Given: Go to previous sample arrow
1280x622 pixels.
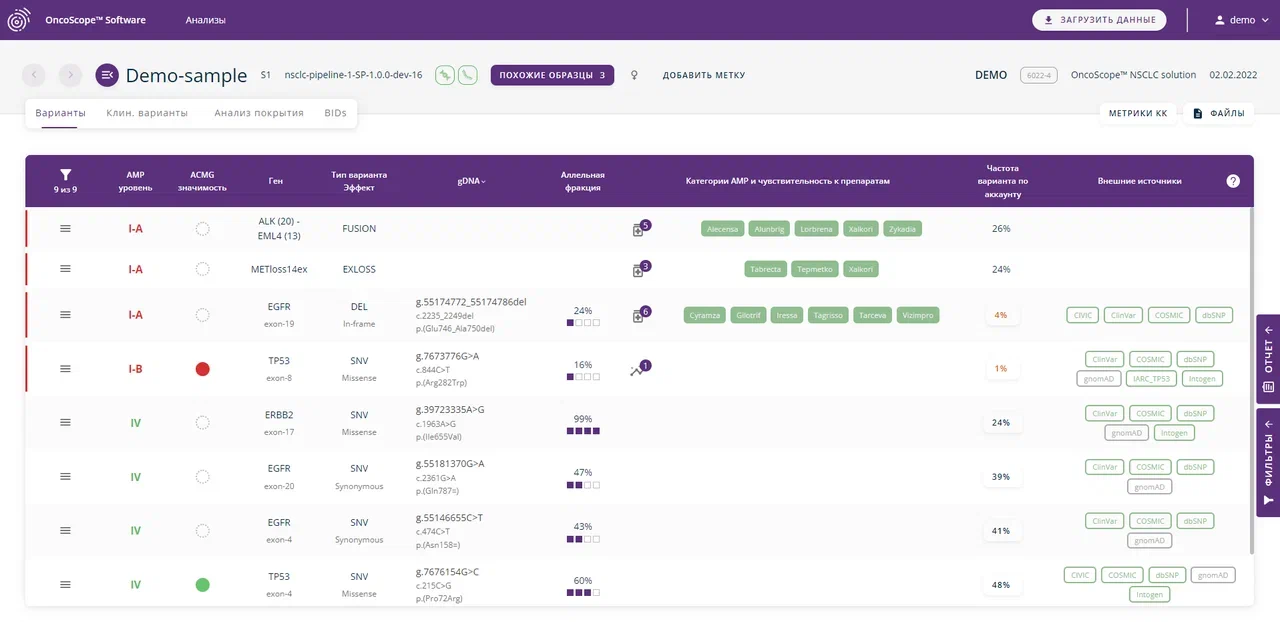Looking at the screenshot, I should click(x=34, y=75).
